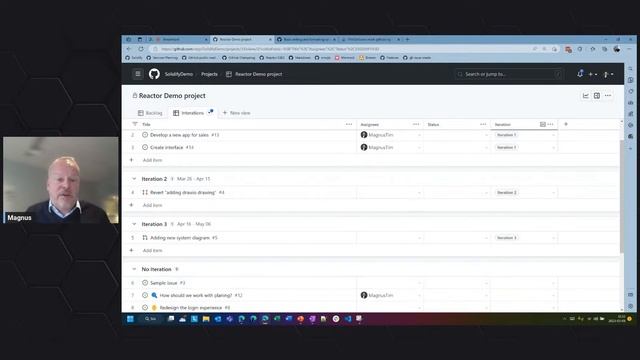Open How should we work with planning issue
640x360 pixels.
[x=196, y=295]
